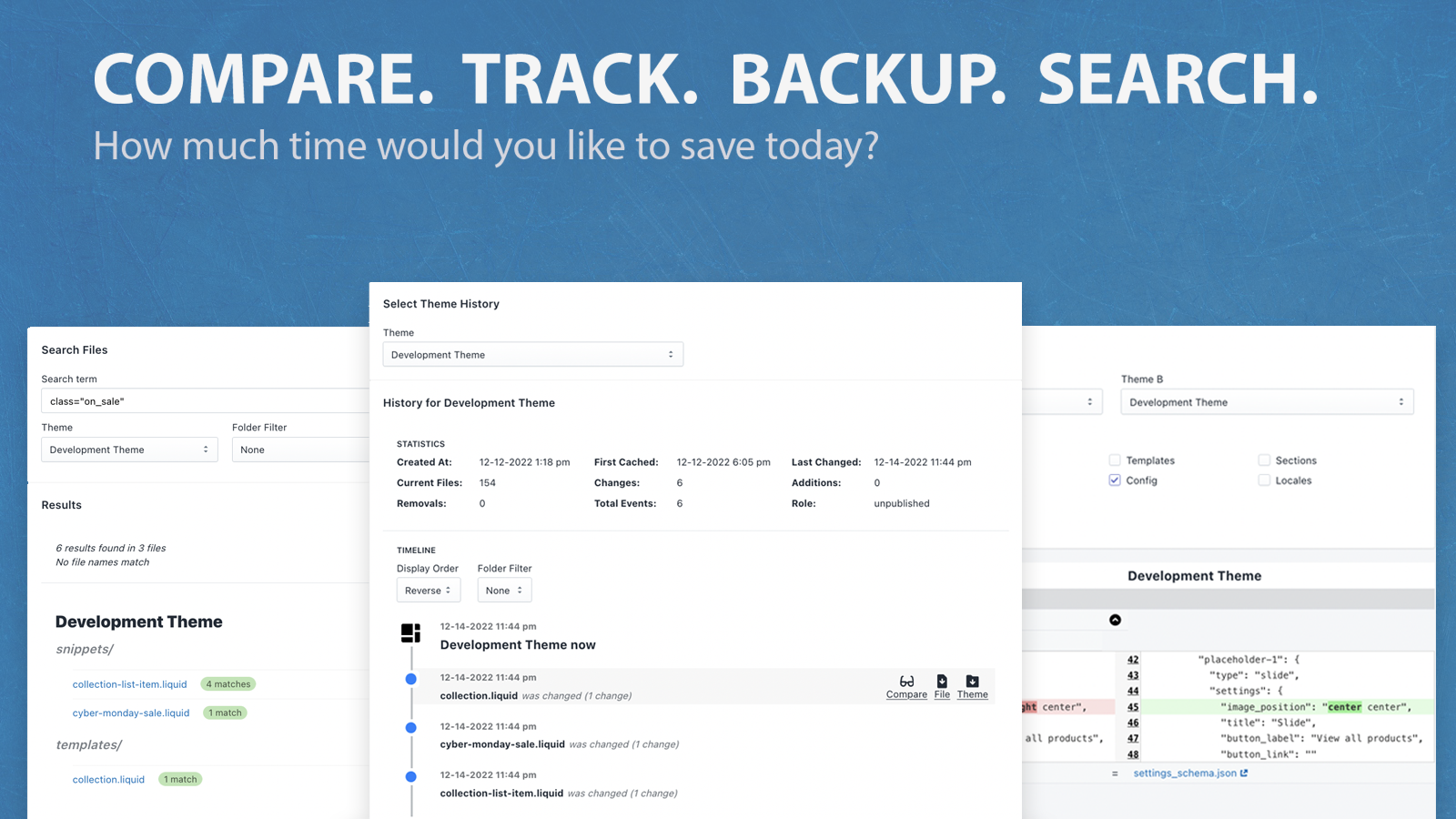Open collection.liquid search result under templates

(x=109, y=780)
